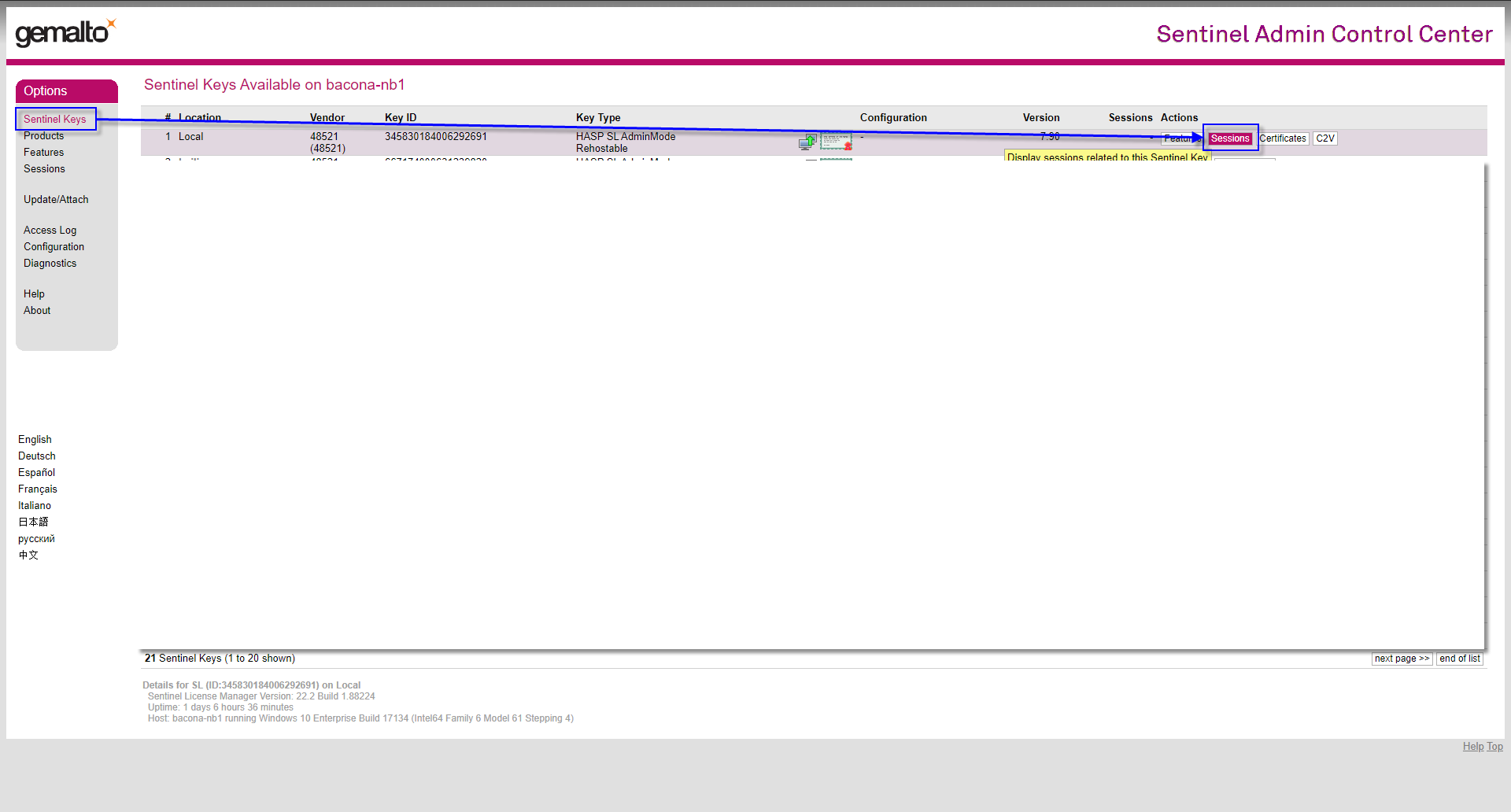Click the Sentinel Admin Control Center title
Viewport: 1511px width, 812px height.
pos(1324,34)
